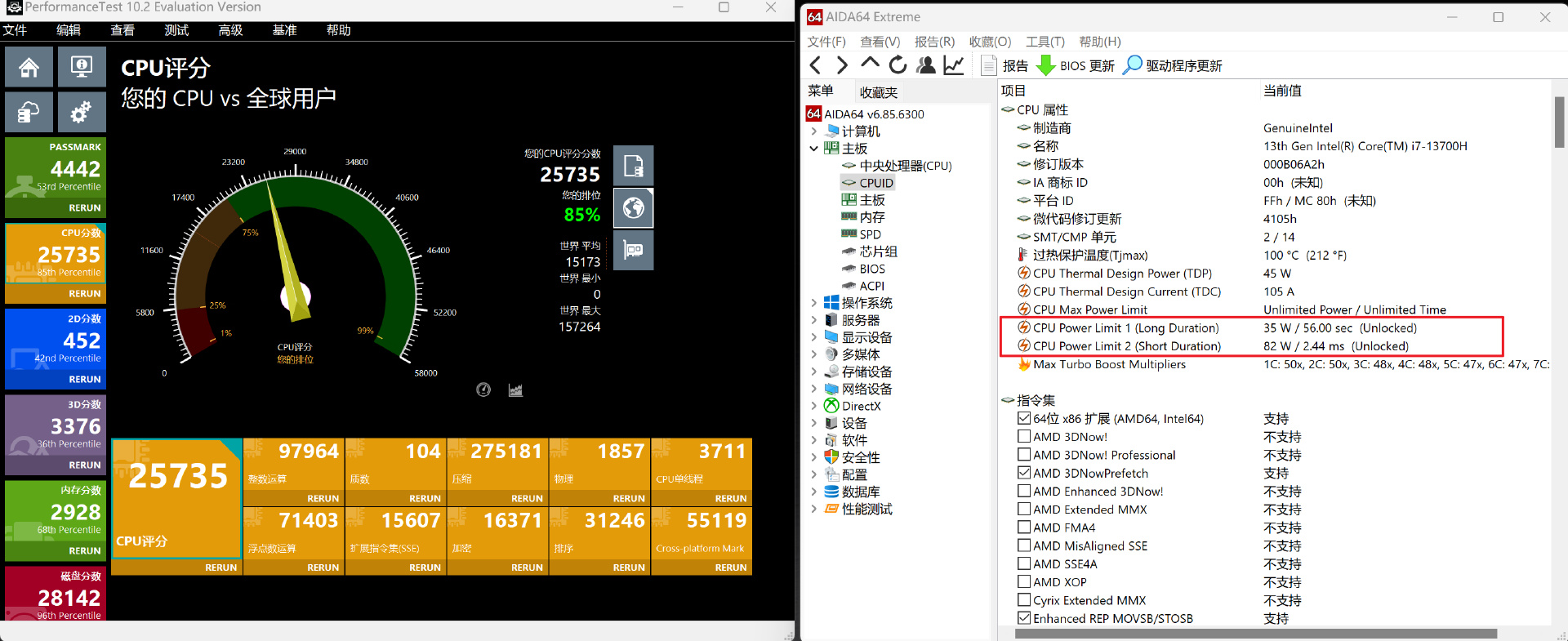
Task: Toggle AMD 3DNow! Professional checkbox
Action: coord(1024,455)
